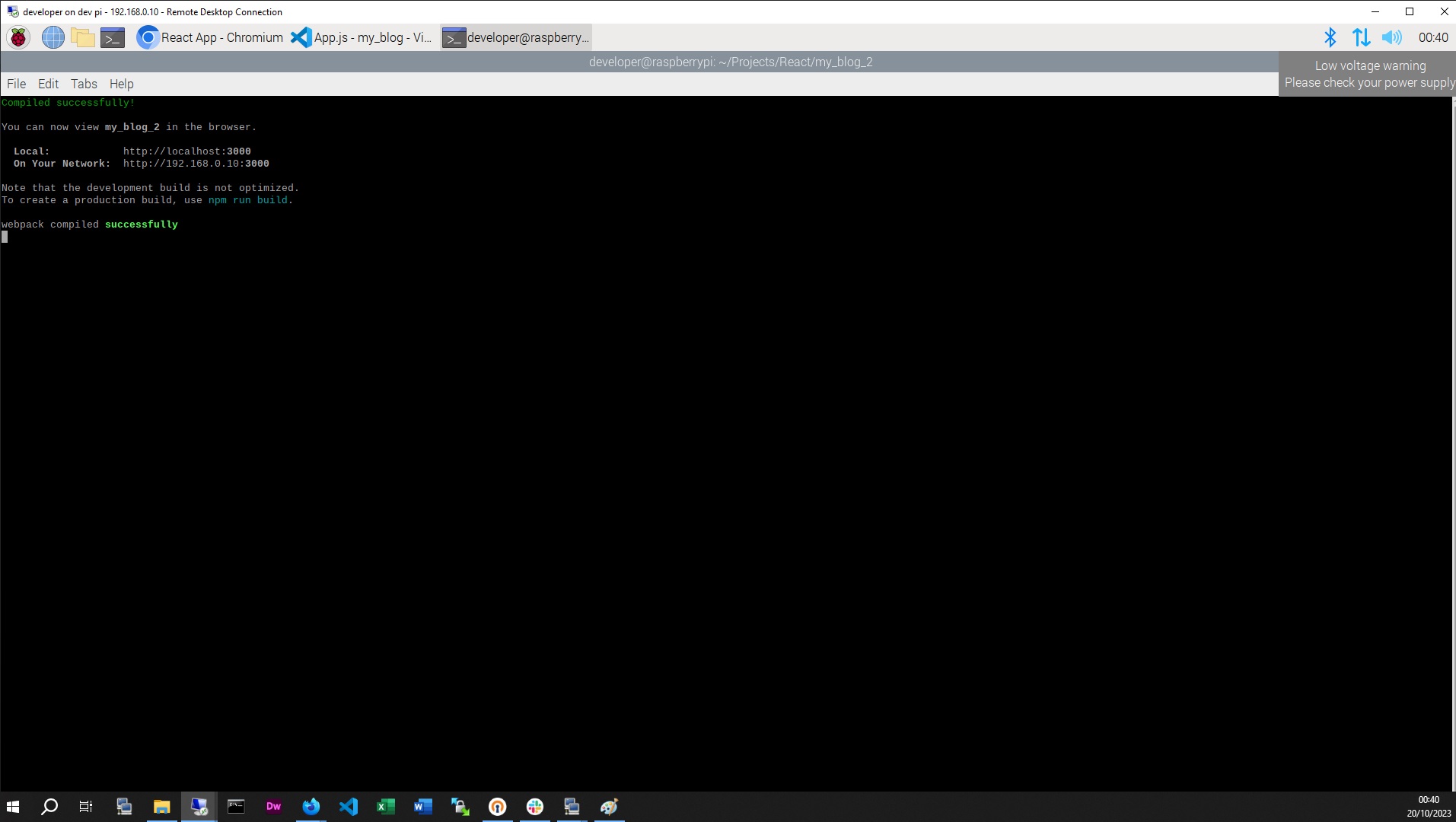Screen dimensions: 1456x822
Task: Open the Pi file manager folder icon
Action: 82,37
